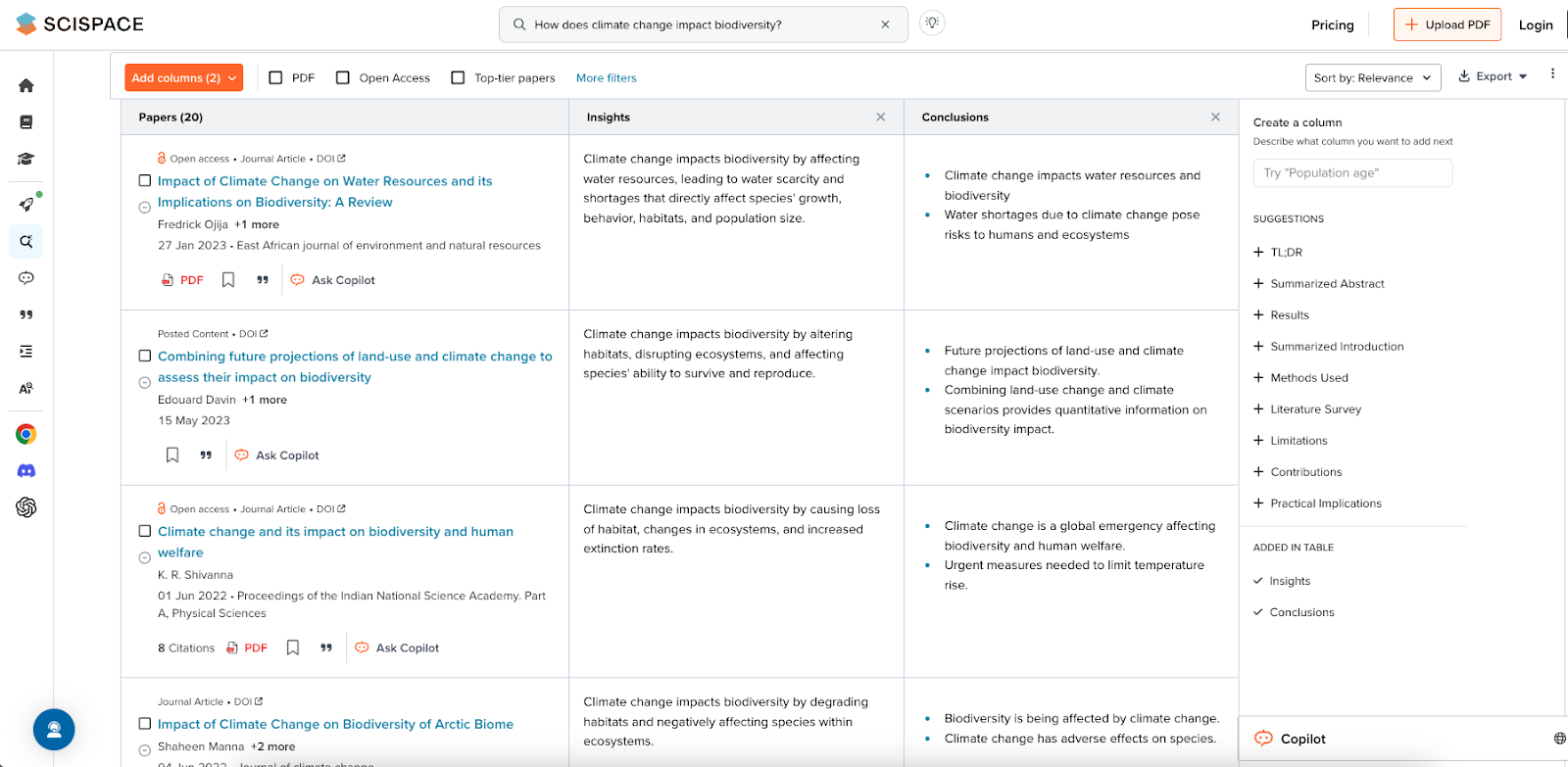Add the Summarized Introduction suggested column
This screenshot has width=1568, height=767.
(x=1329, y=347)
